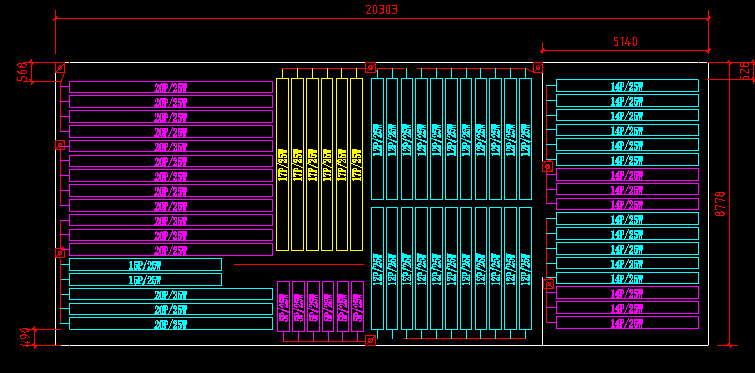This screenshot has height=373, width=755.
Task: Select junction symbol left of first magenta 14P bar
Action: [x=547, y=167]
